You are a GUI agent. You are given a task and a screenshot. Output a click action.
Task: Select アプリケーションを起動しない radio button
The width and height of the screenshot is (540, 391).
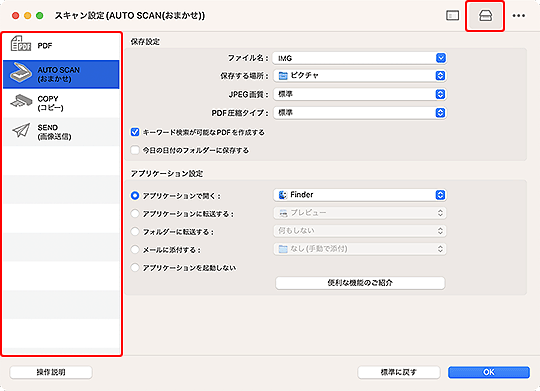point(135,267)
